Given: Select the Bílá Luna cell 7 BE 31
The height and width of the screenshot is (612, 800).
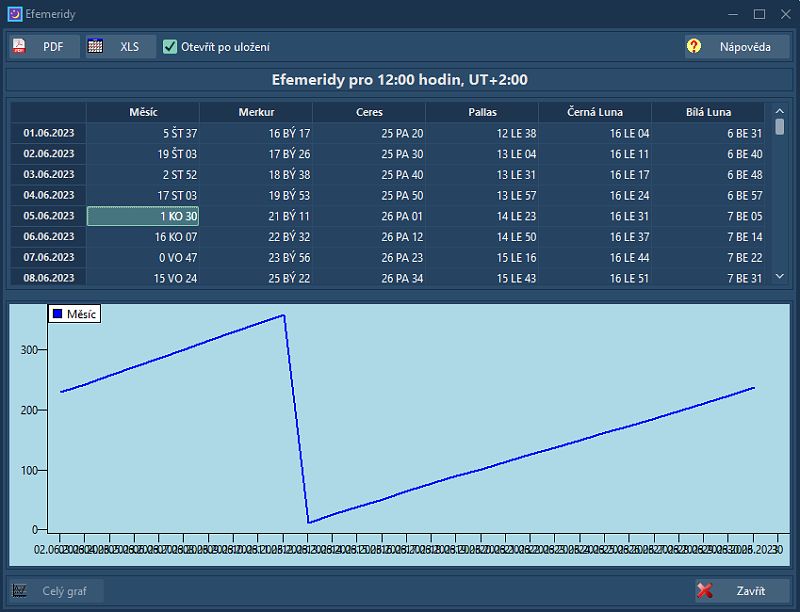Looking at the screenshot, I should pyautogui.click(x=708, y=278).
